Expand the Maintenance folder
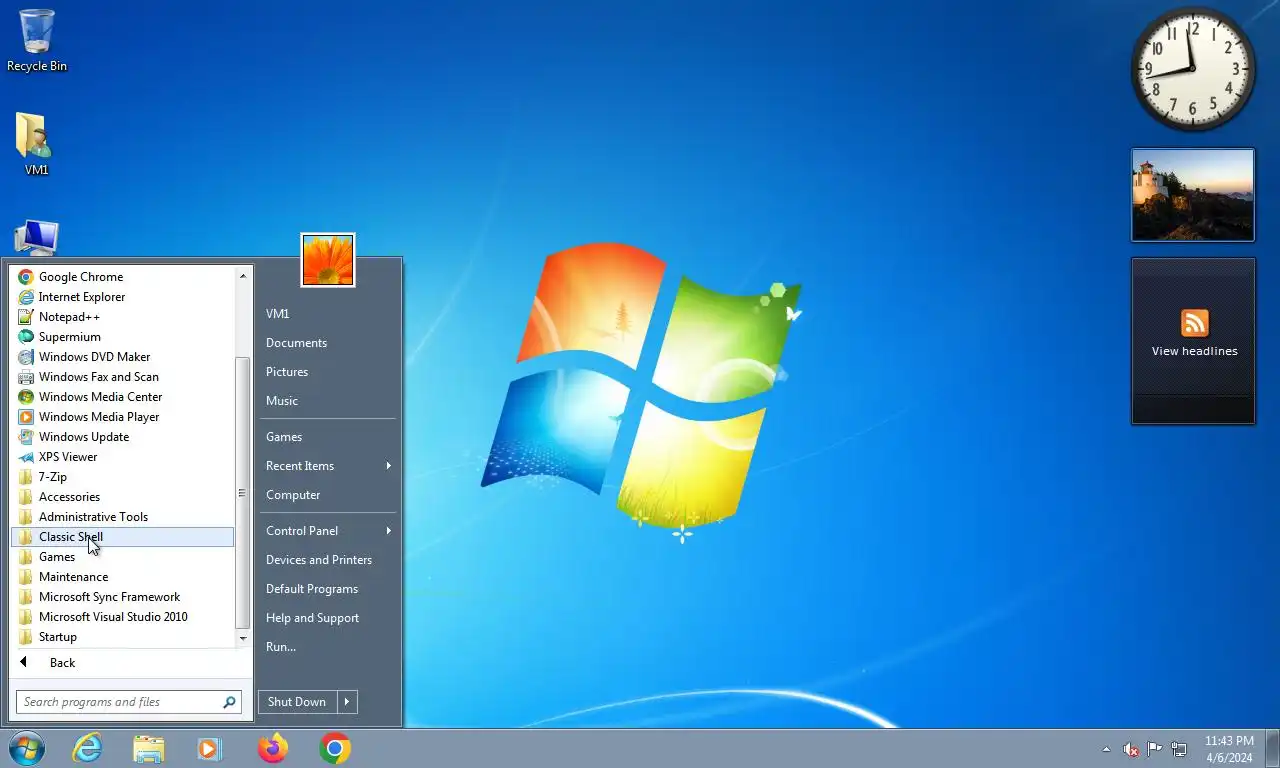Viewport: 1280px width, 768px height. 122,577
